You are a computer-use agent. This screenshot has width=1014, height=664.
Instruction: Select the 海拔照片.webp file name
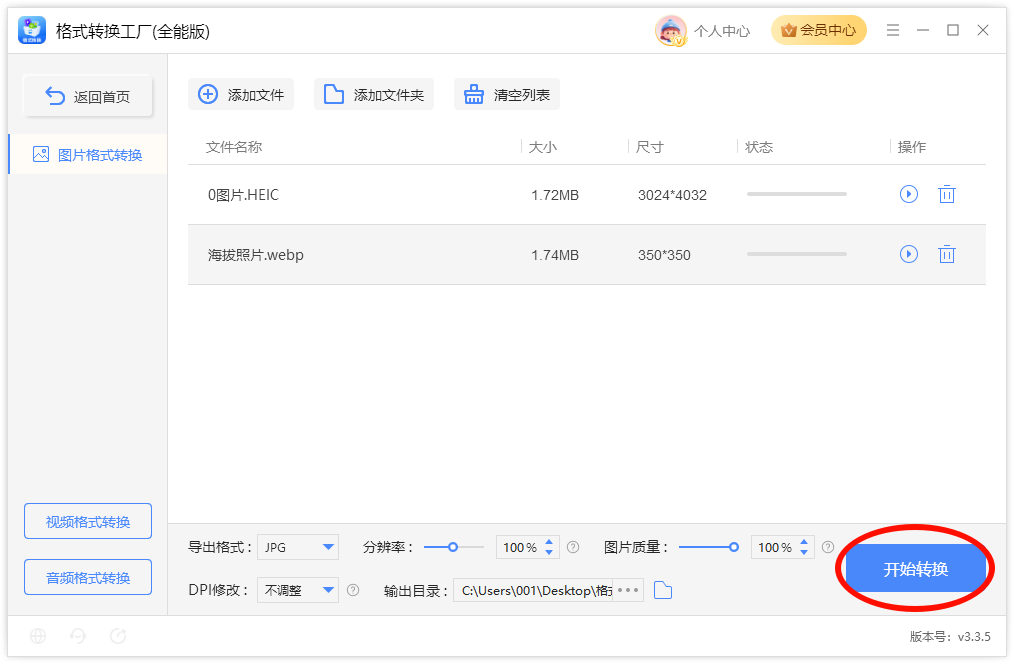pyautogui.click(x=255, y=255)
